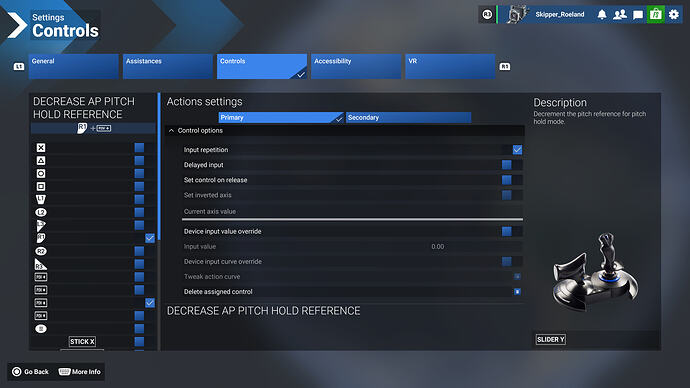Open the green Marketplace bag icon

pyautogui.click(x=656, y=15)
